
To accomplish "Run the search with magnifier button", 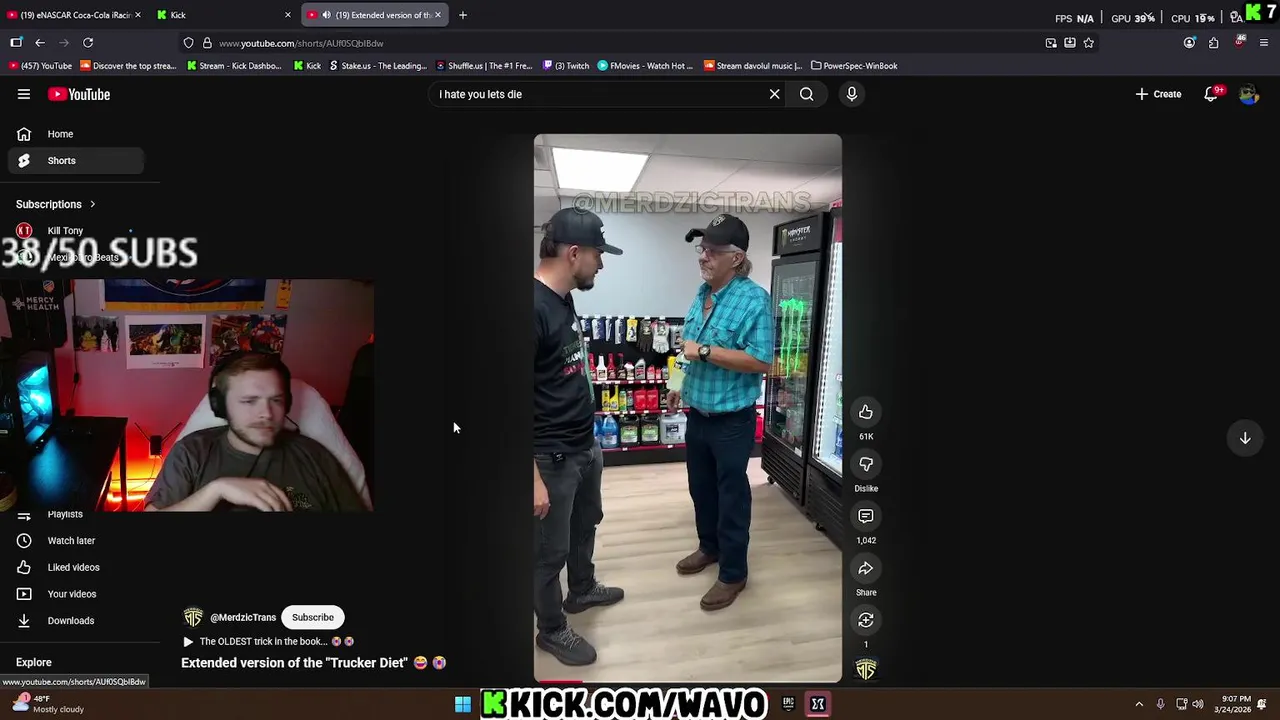I will coord(806,94).
